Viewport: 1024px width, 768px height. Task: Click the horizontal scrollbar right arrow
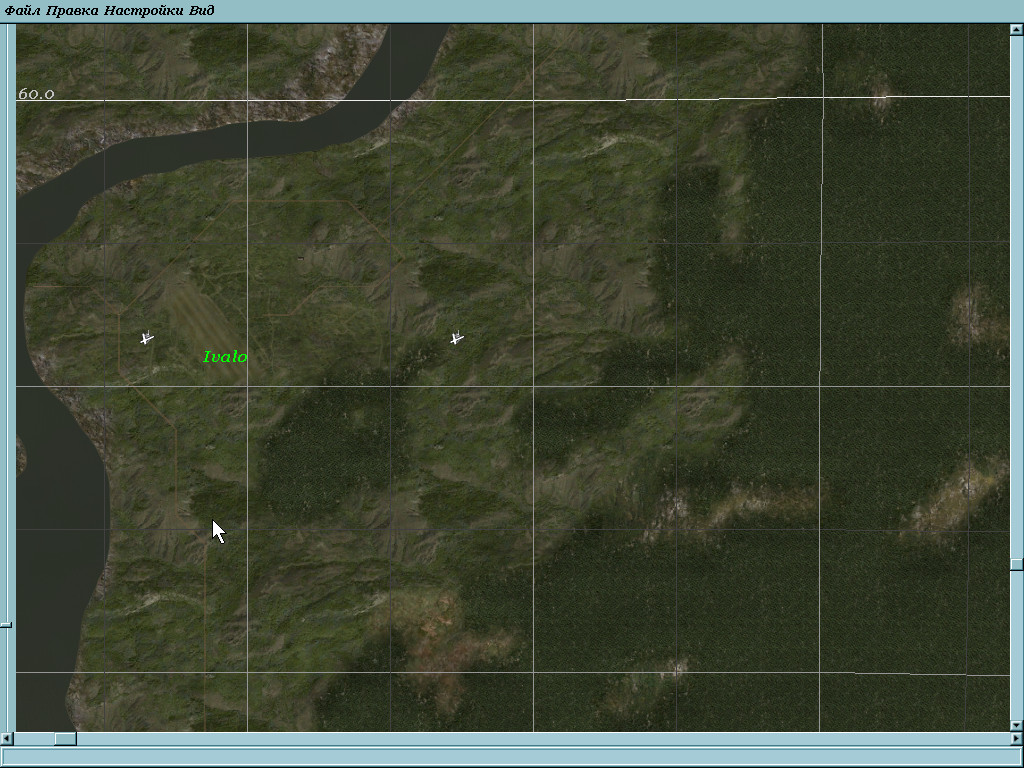(x=1017, y=739)
